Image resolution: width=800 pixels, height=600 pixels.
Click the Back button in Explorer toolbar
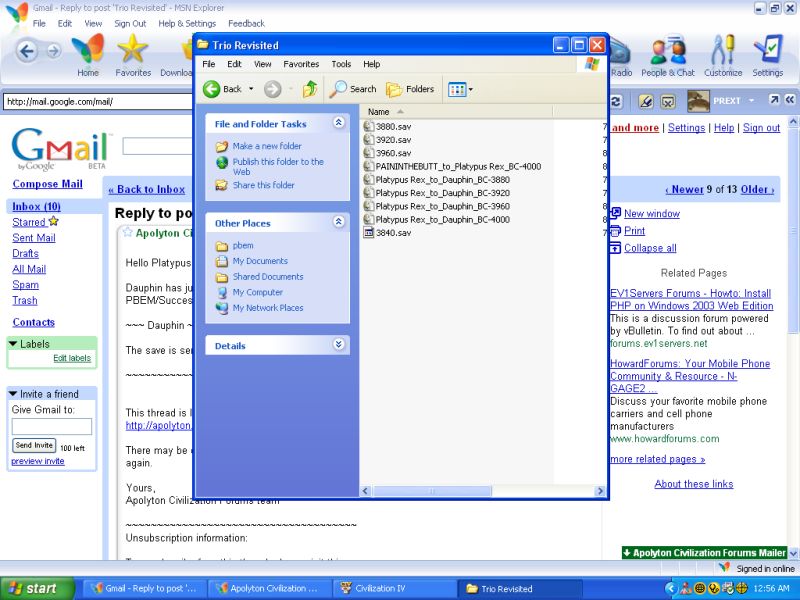point(222,89)
